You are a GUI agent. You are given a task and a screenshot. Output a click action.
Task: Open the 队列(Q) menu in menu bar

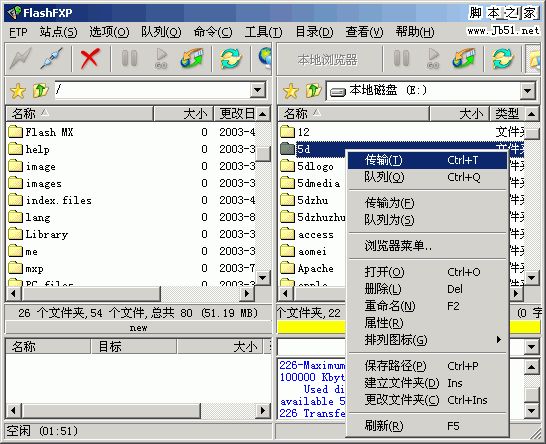[x=161, y=32]
